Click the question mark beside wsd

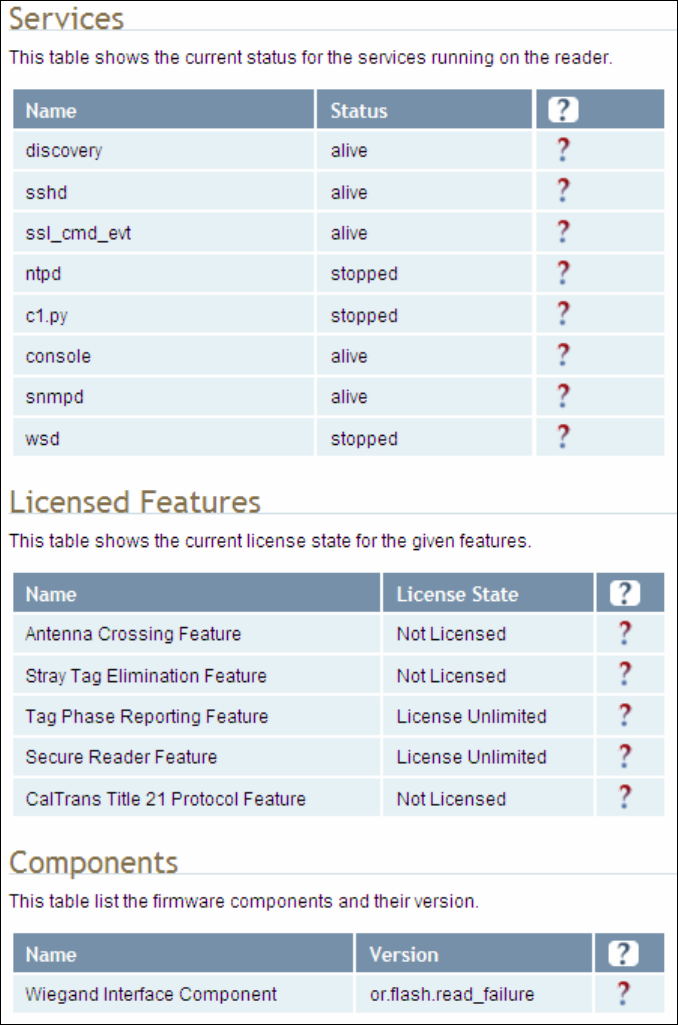[x=562, y=437]
